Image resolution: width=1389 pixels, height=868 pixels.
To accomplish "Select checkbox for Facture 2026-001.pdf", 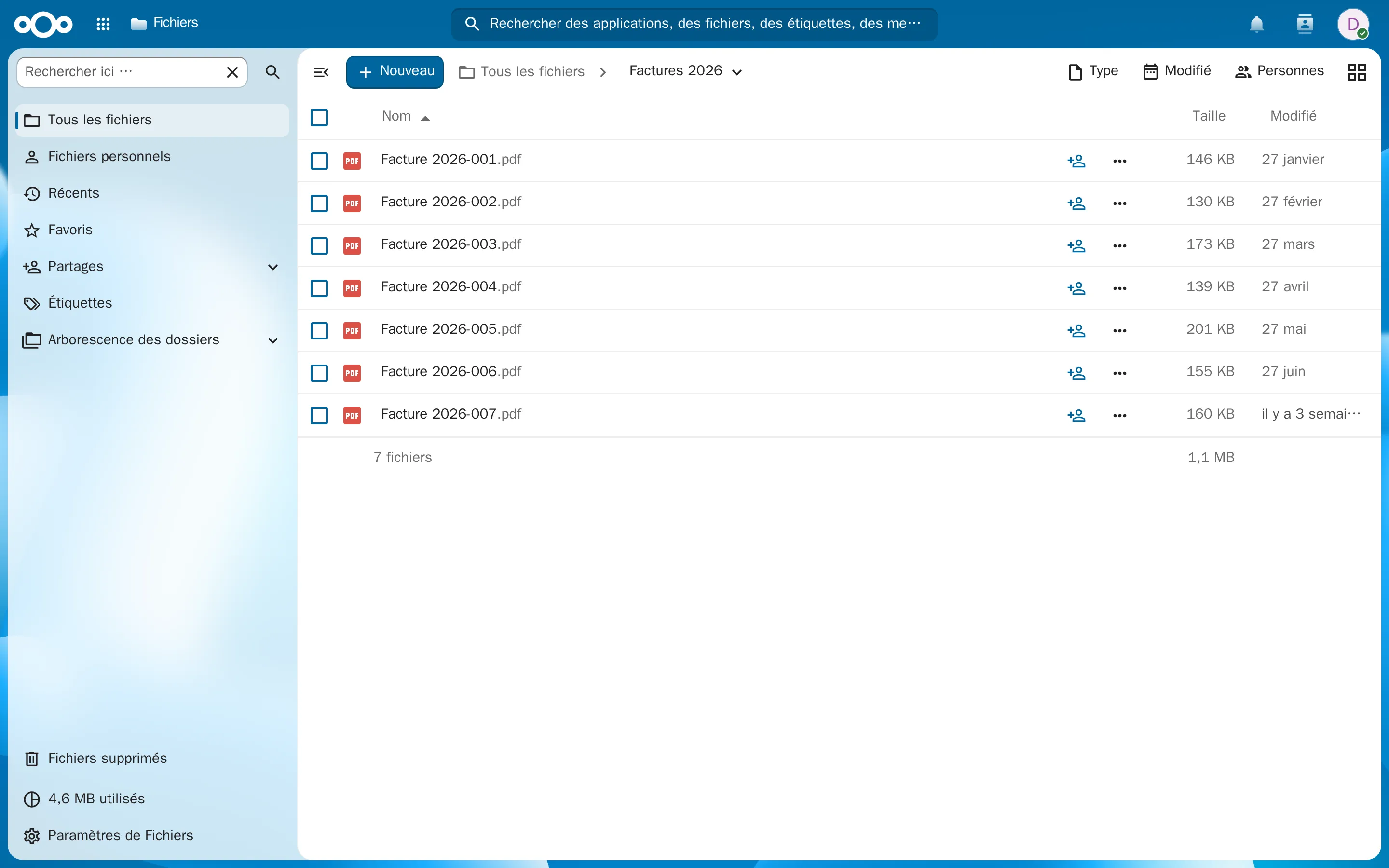I will pyautogui.click(x=319, y=161).
